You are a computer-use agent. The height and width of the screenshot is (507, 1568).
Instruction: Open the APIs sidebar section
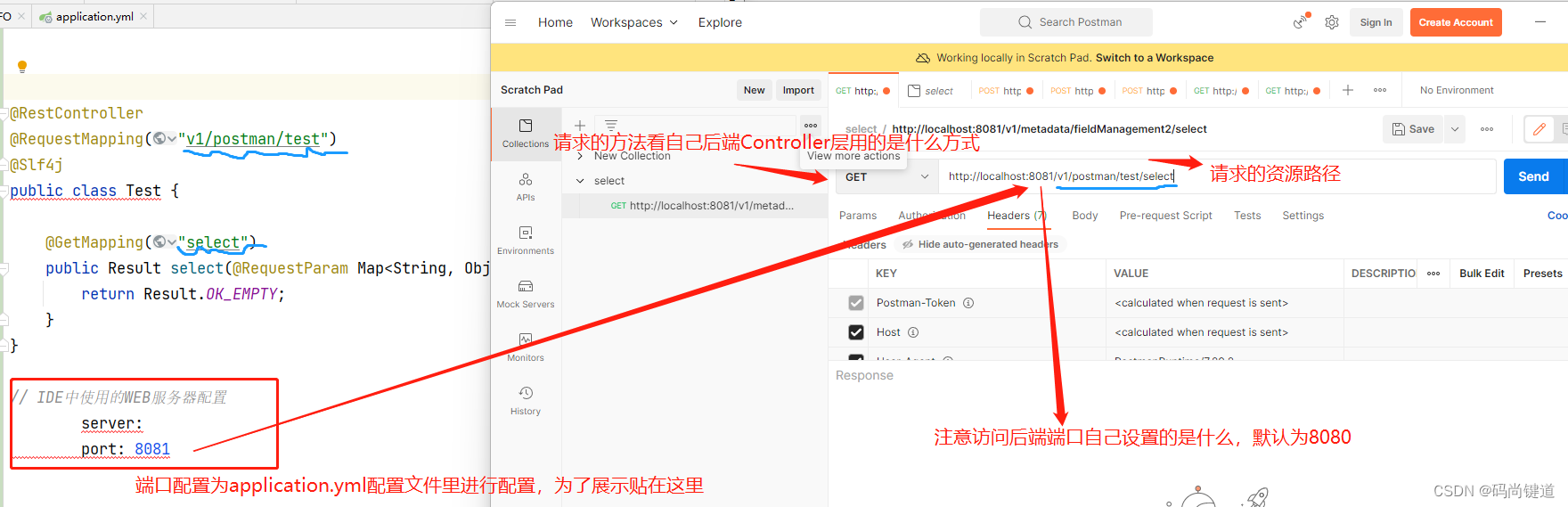point(526,187)
